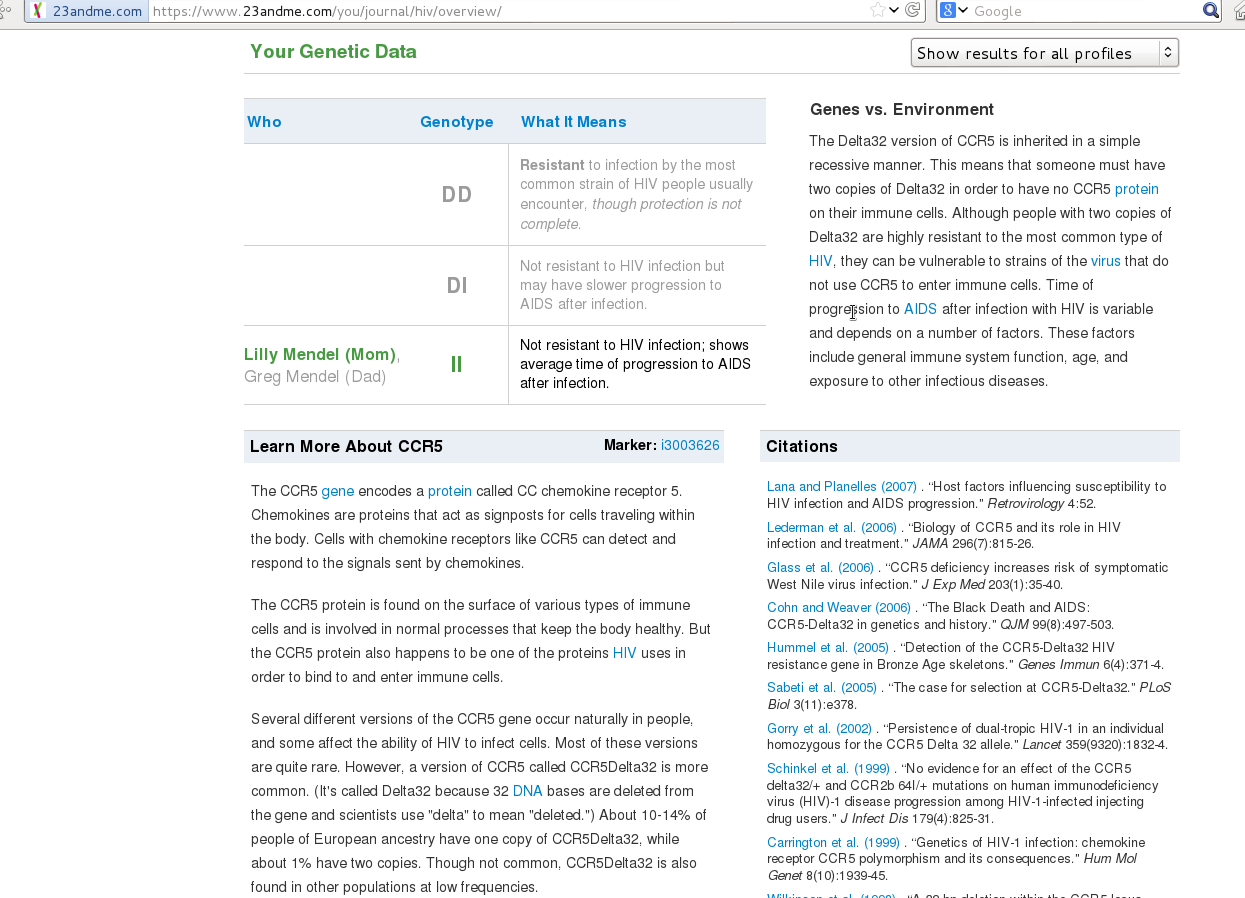Open the 'Show results for all profiles' dropdown
The height and width of the screenshot is (898, 1245).
(1044, 53)
